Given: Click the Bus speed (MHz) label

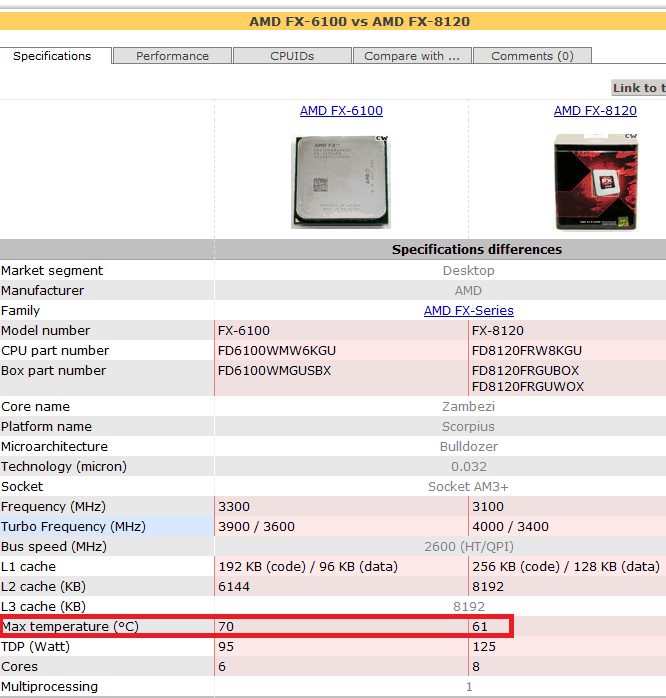Looking at the screenshot, I should click(x=54, y=547).
